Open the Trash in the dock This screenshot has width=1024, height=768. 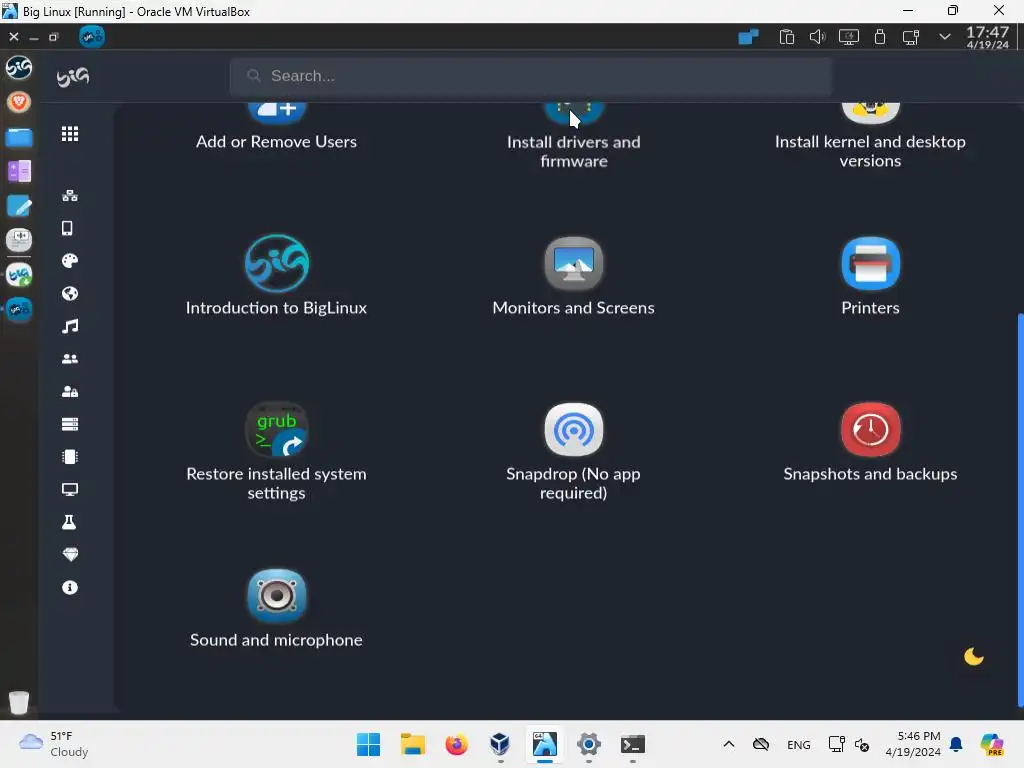(19, 702)
